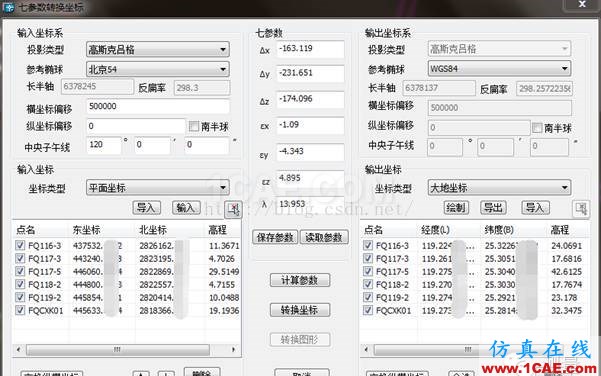Screen dimensions: 601x376
Task: Uncheck input point FQ117-5
Action: (20, 271)
